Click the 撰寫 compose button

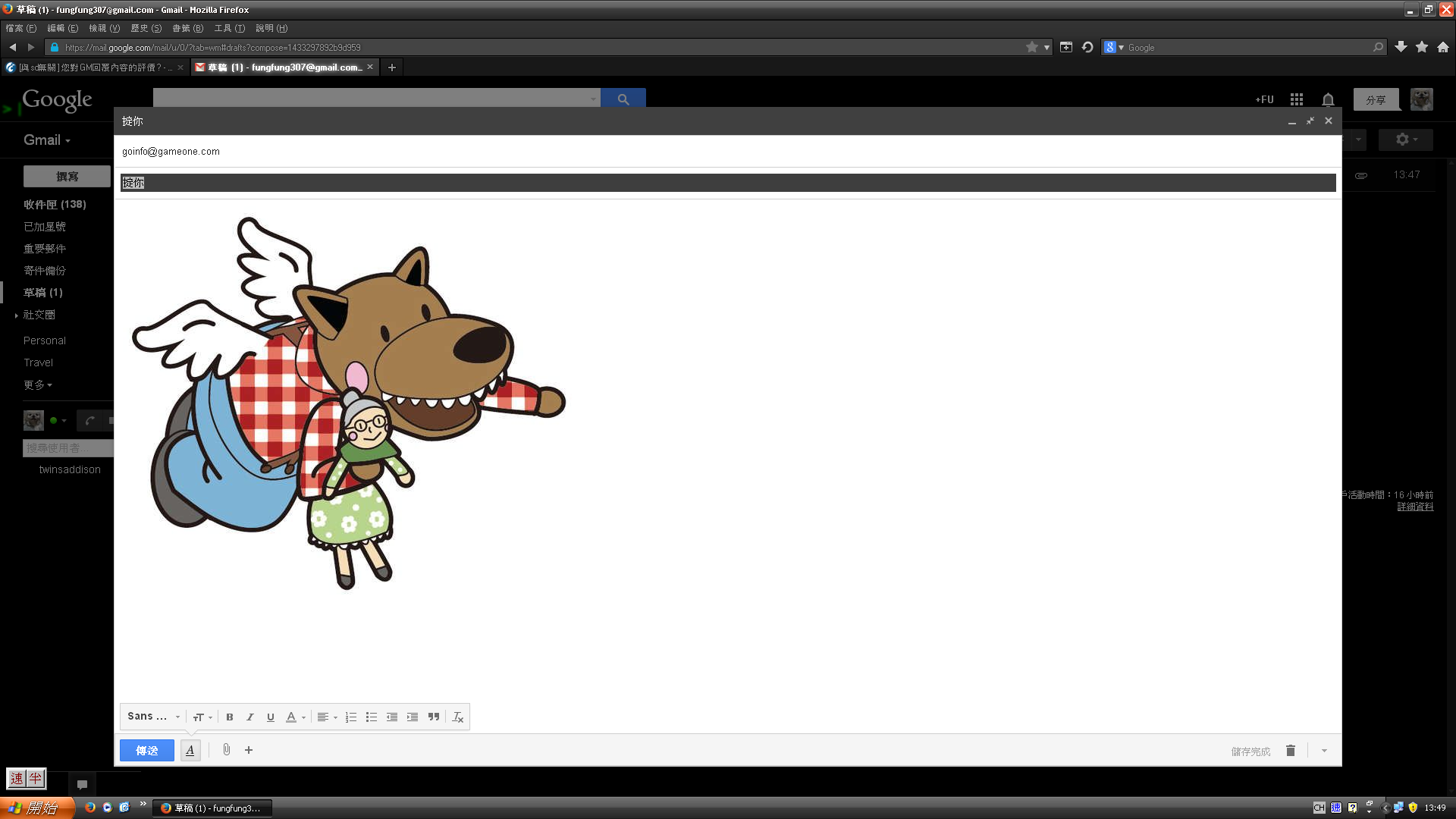point(67,176)
